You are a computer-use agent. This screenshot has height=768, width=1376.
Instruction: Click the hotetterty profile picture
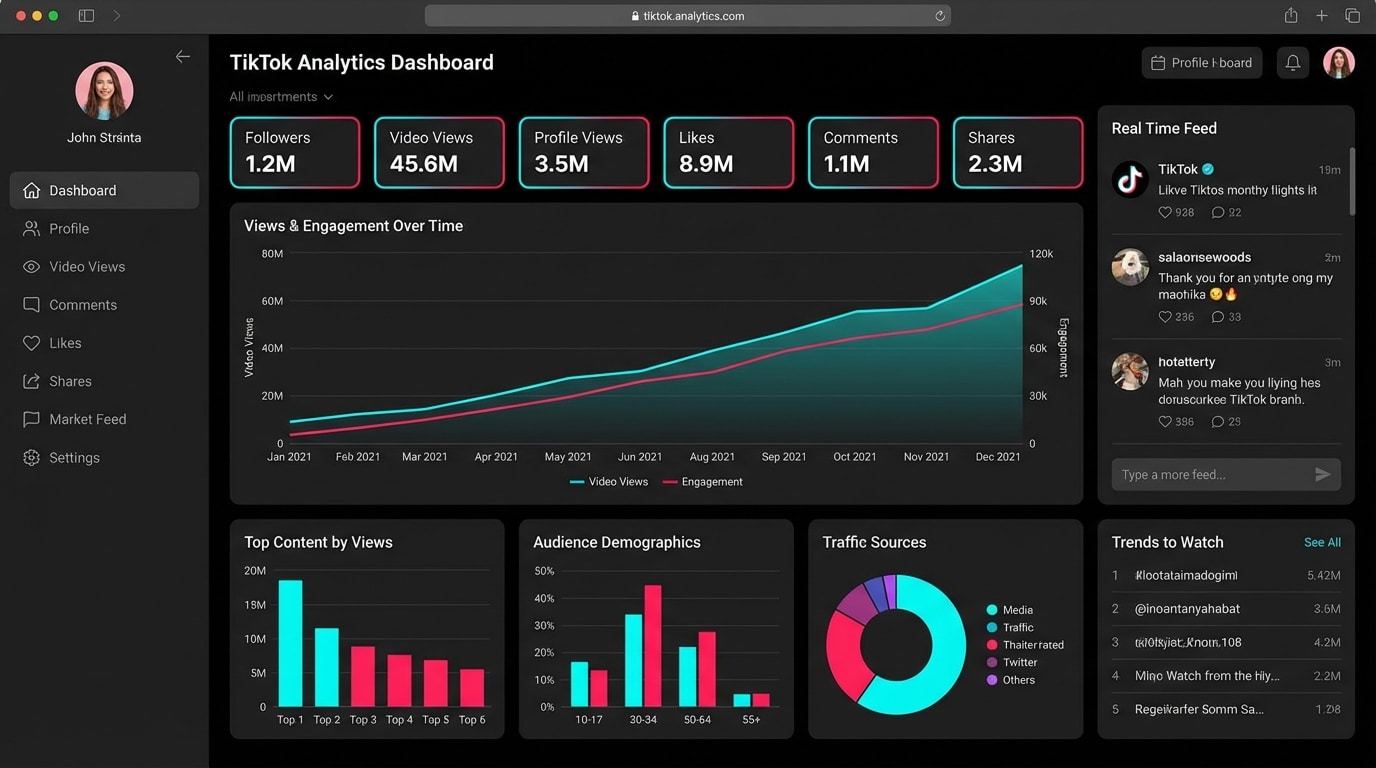(x=1130, y=371)
